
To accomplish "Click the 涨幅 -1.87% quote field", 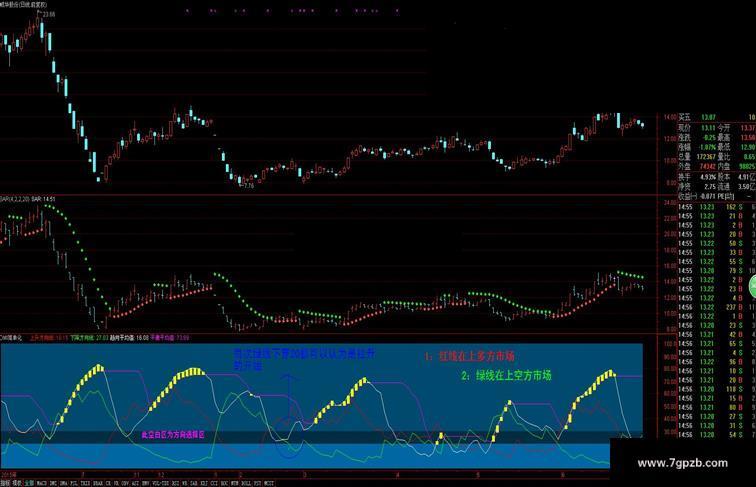I will pyautogui.click(x=697, y=147).
